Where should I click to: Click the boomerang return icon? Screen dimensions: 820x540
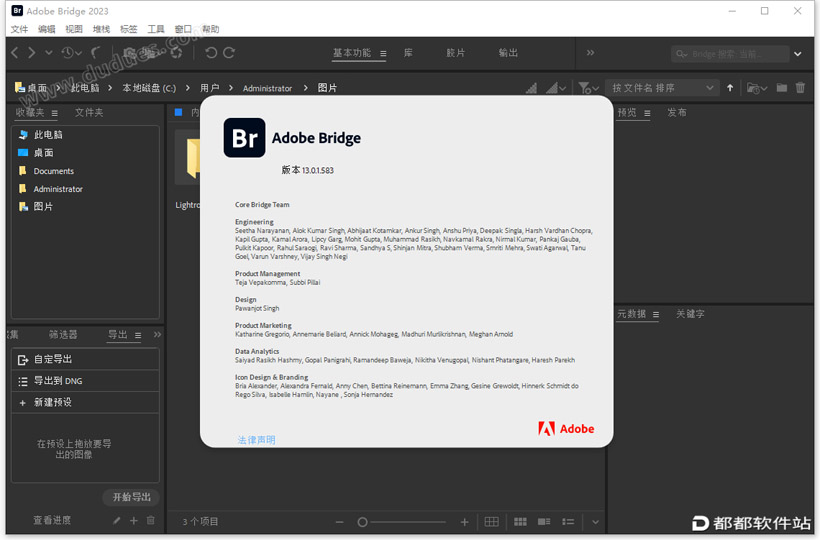[x=96, y=53]
